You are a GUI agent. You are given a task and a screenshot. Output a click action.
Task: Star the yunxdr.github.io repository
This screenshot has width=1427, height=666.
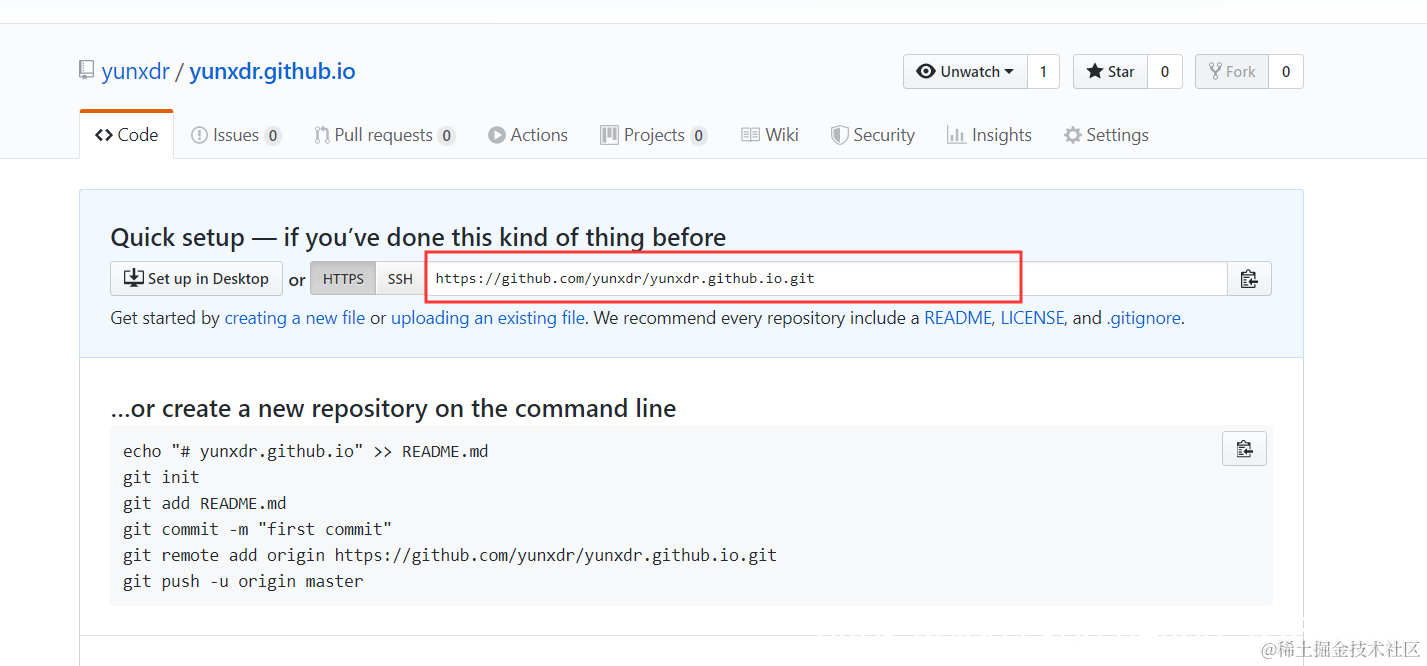(1110, 72)
